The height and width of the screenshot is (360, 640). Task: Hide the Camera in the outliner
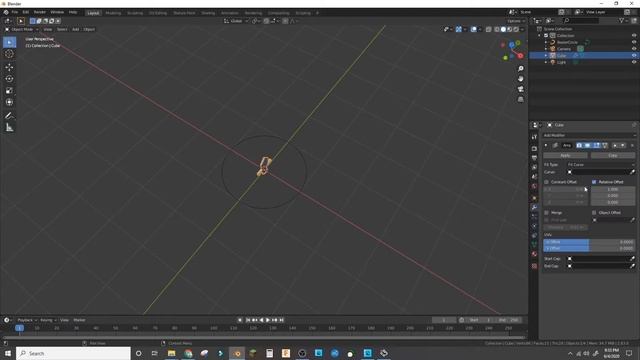[634, 49]
